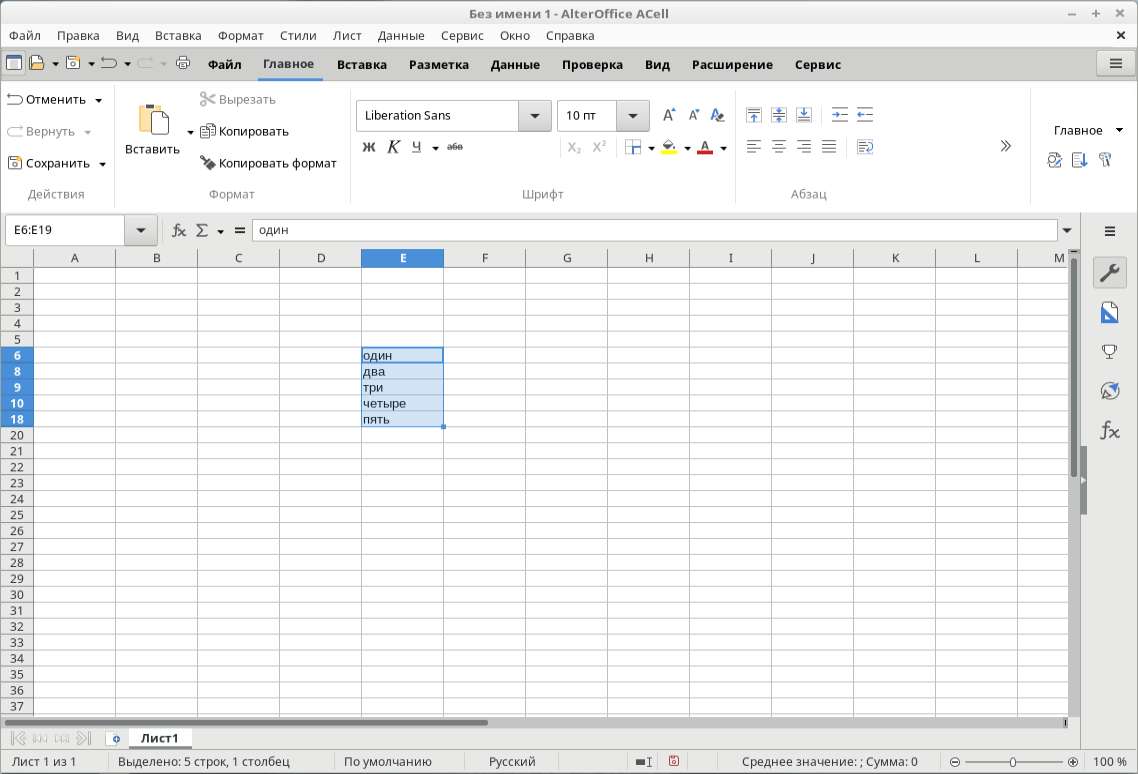
Task: Click the zoom out minus icon
Action: pyautogui.click(x=955, y=762)
